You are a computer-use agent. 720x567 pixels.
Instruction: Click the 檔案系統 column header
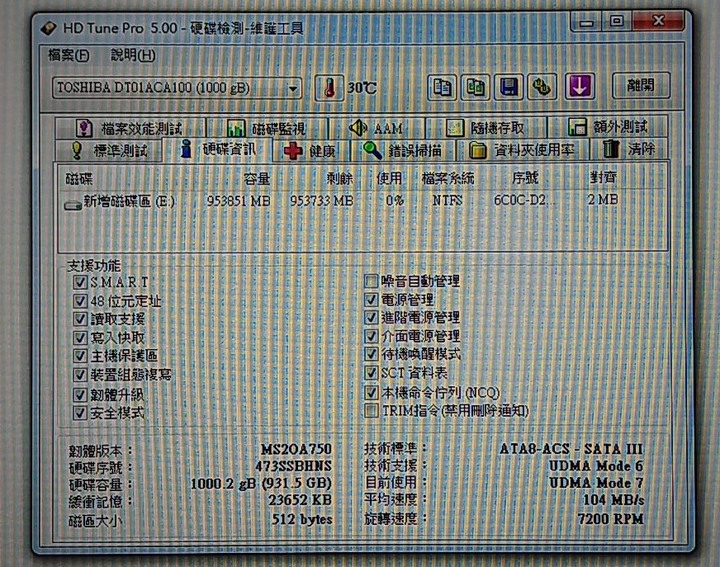tap(448, 178)
